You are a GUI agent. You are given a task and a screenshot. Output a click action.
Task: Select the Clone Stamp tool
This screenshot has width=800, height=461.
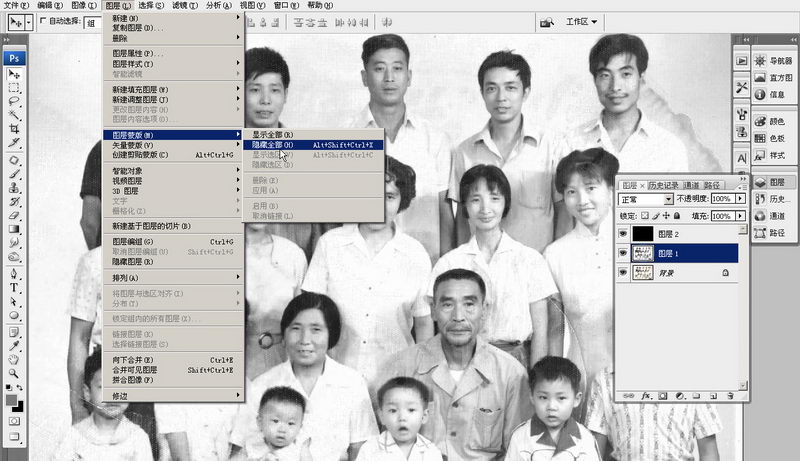[x=14, y=188]
